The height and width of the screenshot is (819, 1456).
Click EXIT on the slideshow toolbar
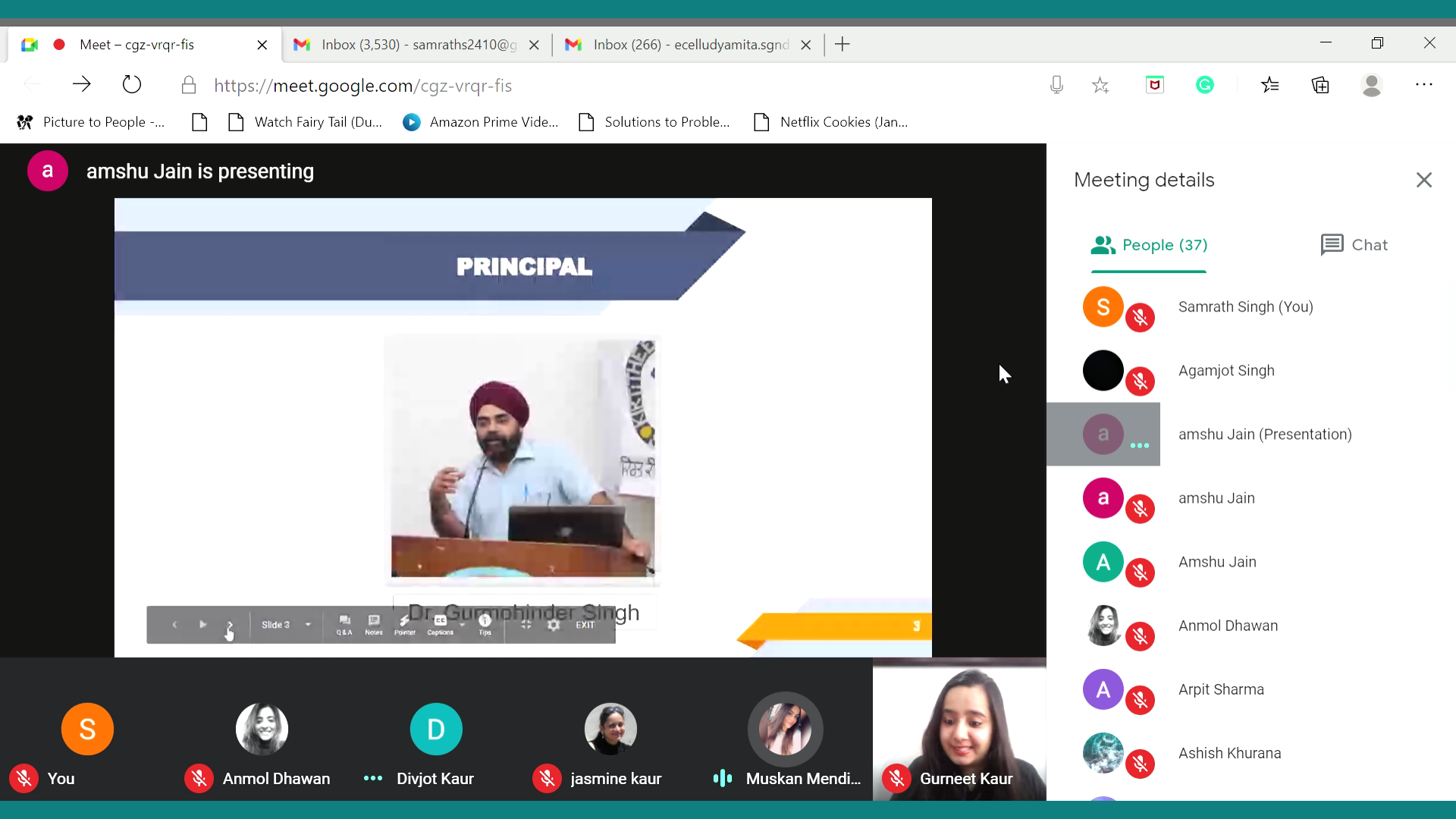click(585, 625)
